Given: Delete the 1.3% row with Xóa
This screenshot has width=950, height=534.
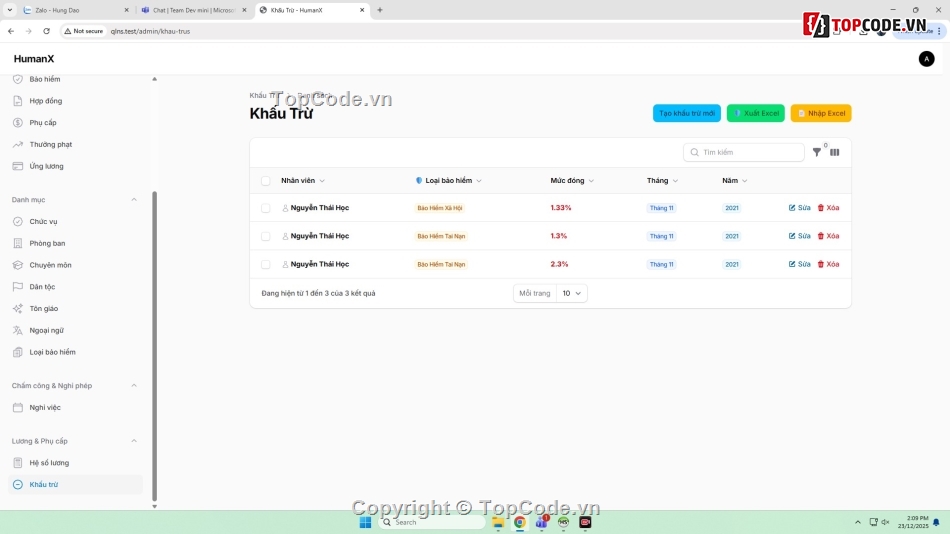Looking at the screenshot, I should [x=828, y=236].
